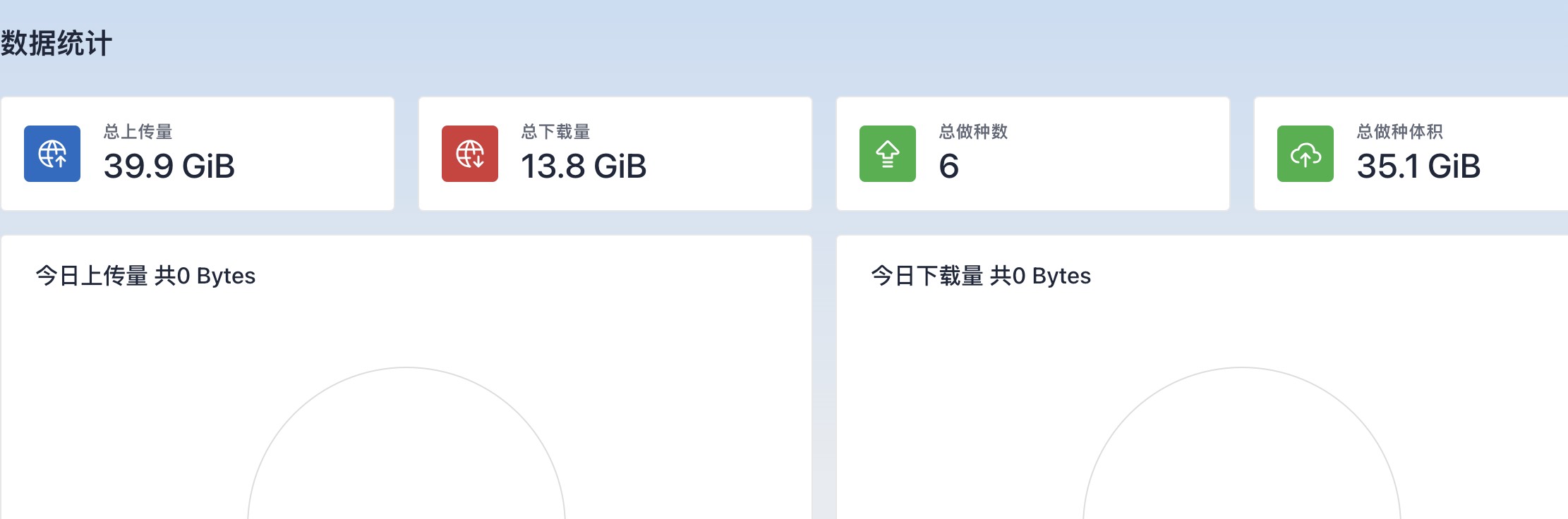This screenshot has width=1568, height=519.
Task: Click the 总做种体积 label
Action: (1400, 132)
